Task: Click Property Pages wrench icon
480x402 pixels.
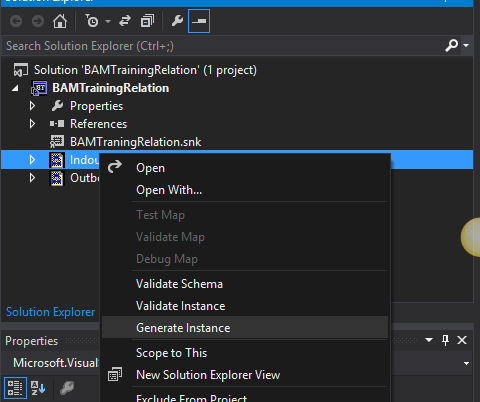Action: pyautogui.click(x=67, y=388)
